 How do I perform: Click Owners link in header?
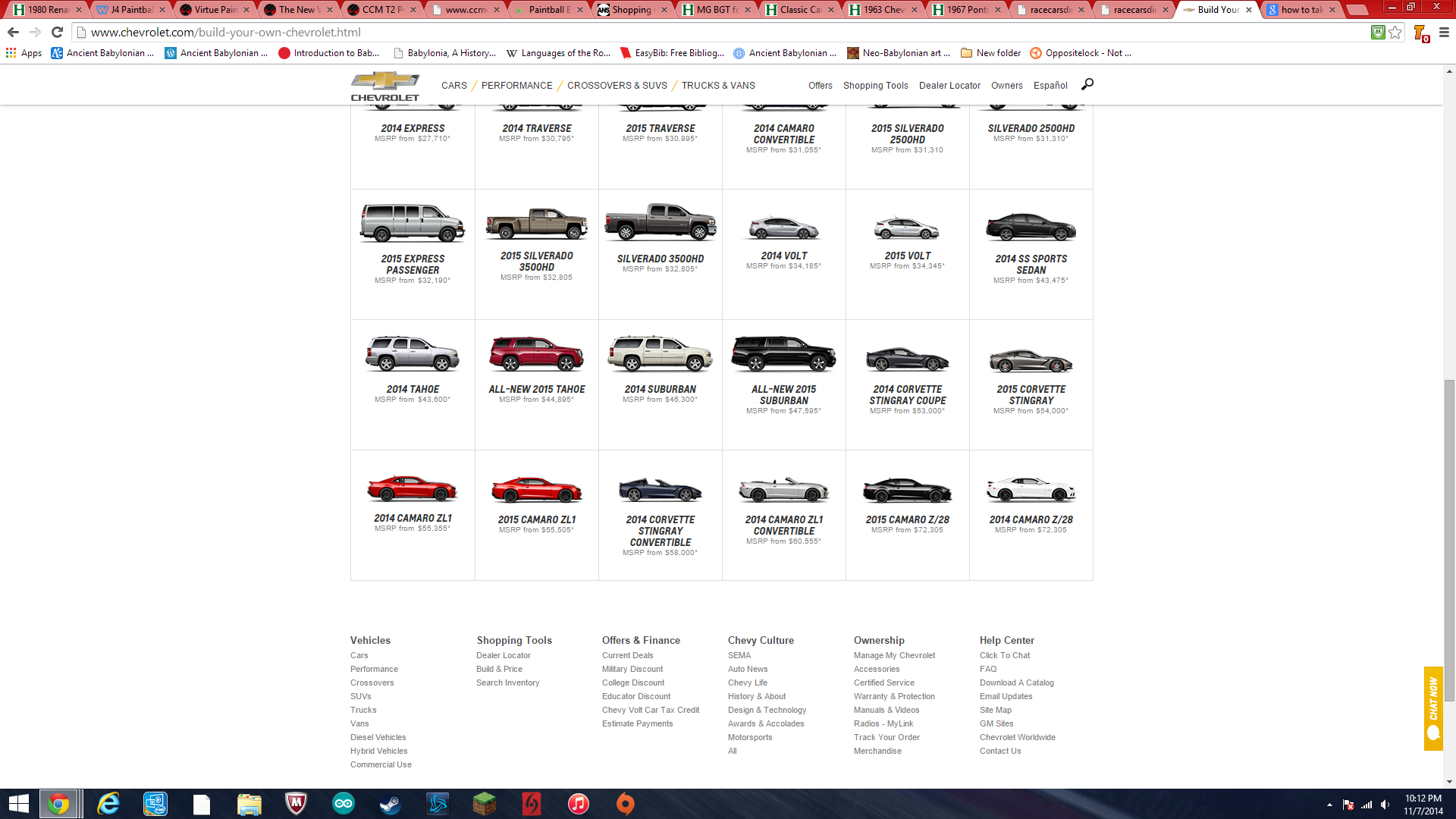click(x=1007, y=86)
